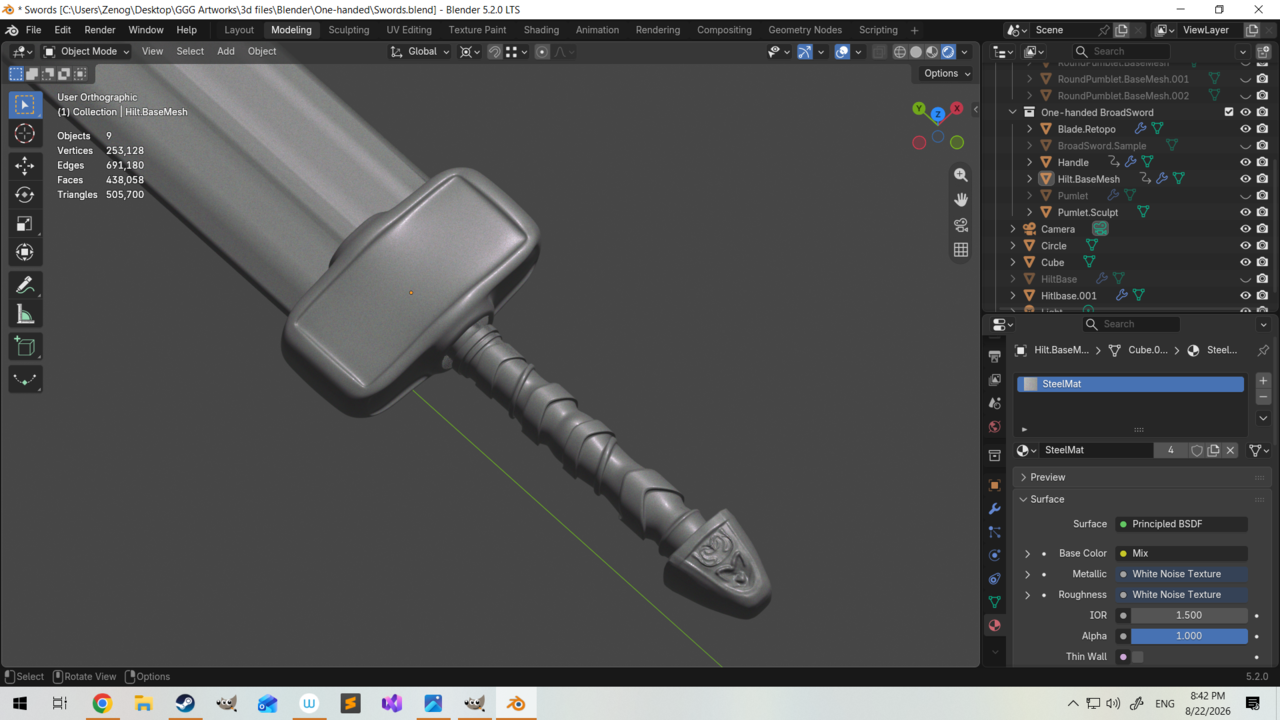The width and height of the screenshot is (1280, 720).
Task: Switch to rendered viewport shading
Action: [x=948, y=52]
